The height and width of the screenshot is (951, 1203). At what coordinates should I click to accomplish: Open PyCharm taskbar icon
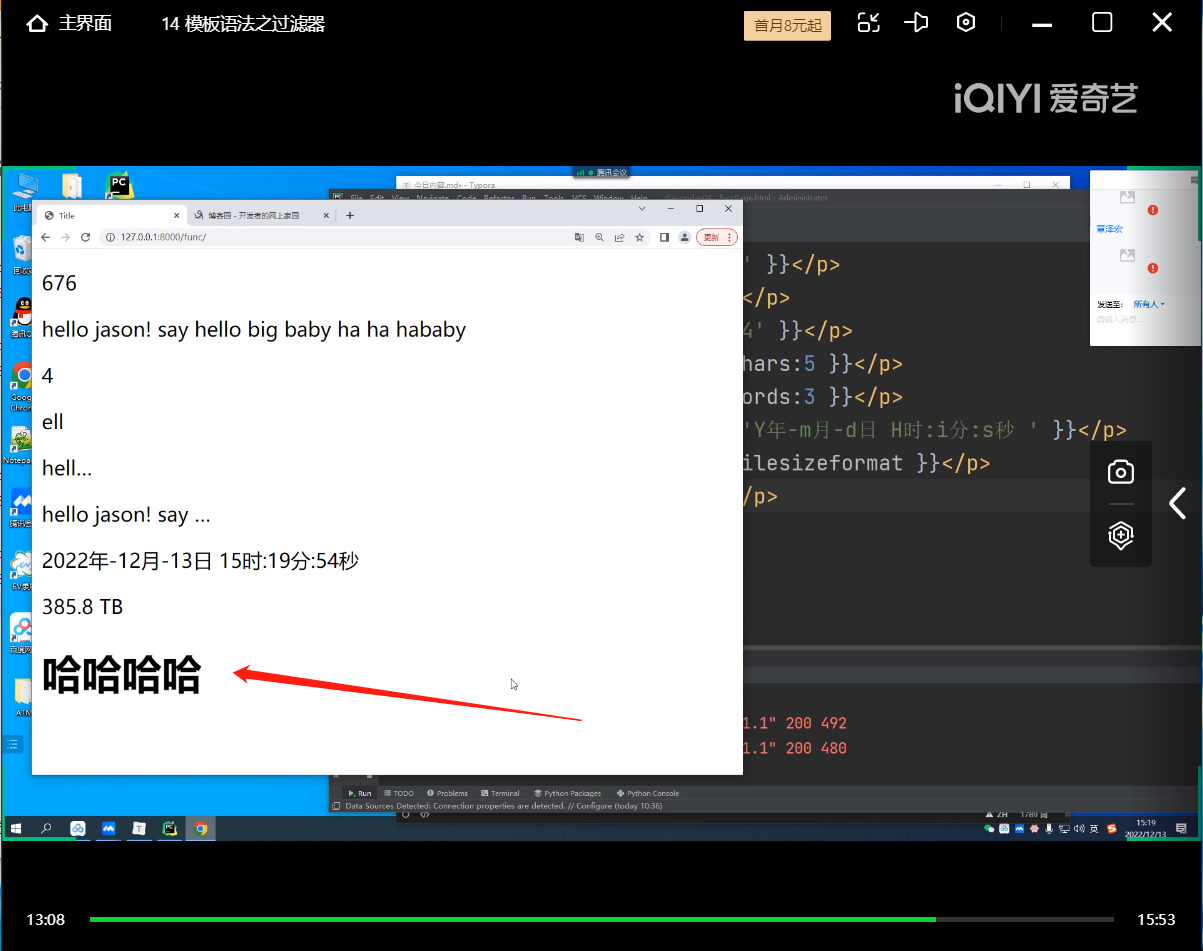coord(170,828)
